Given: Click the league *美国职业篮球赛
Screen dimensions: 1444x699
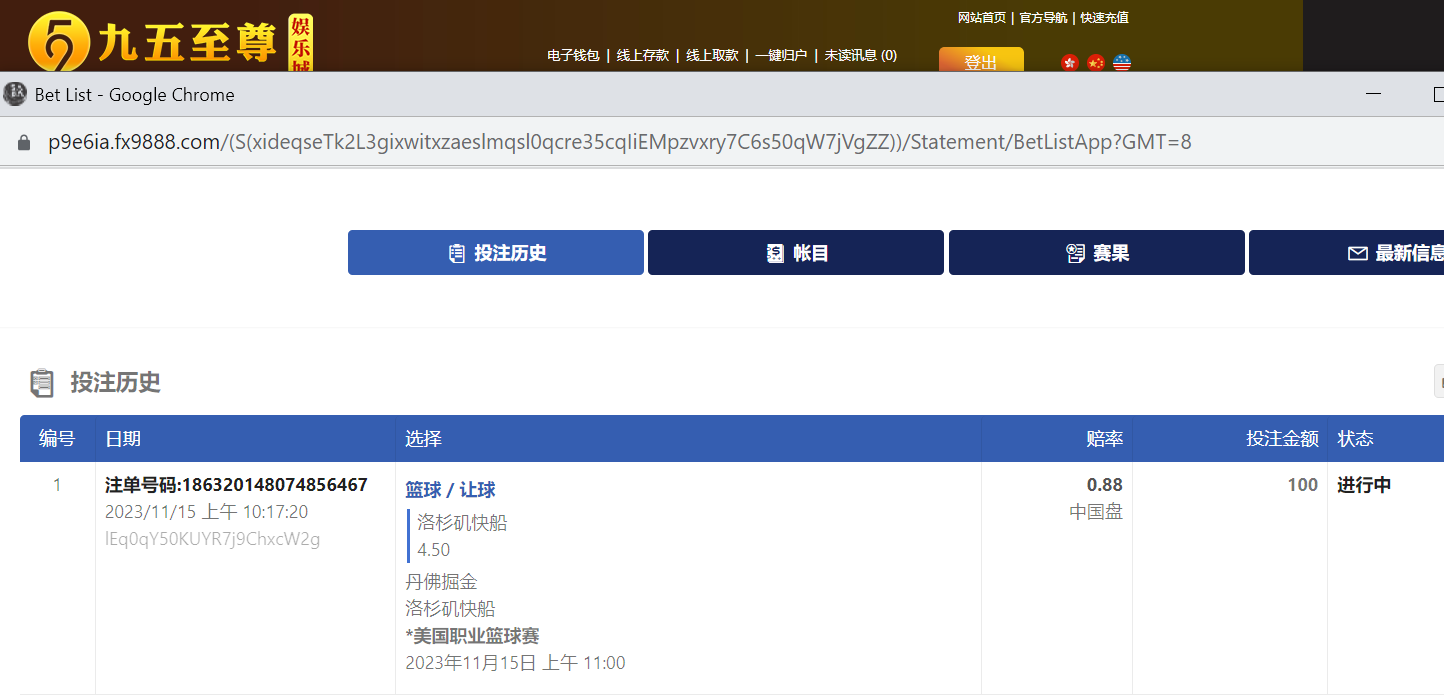Looking at the screenshot, I should (472, 636).
